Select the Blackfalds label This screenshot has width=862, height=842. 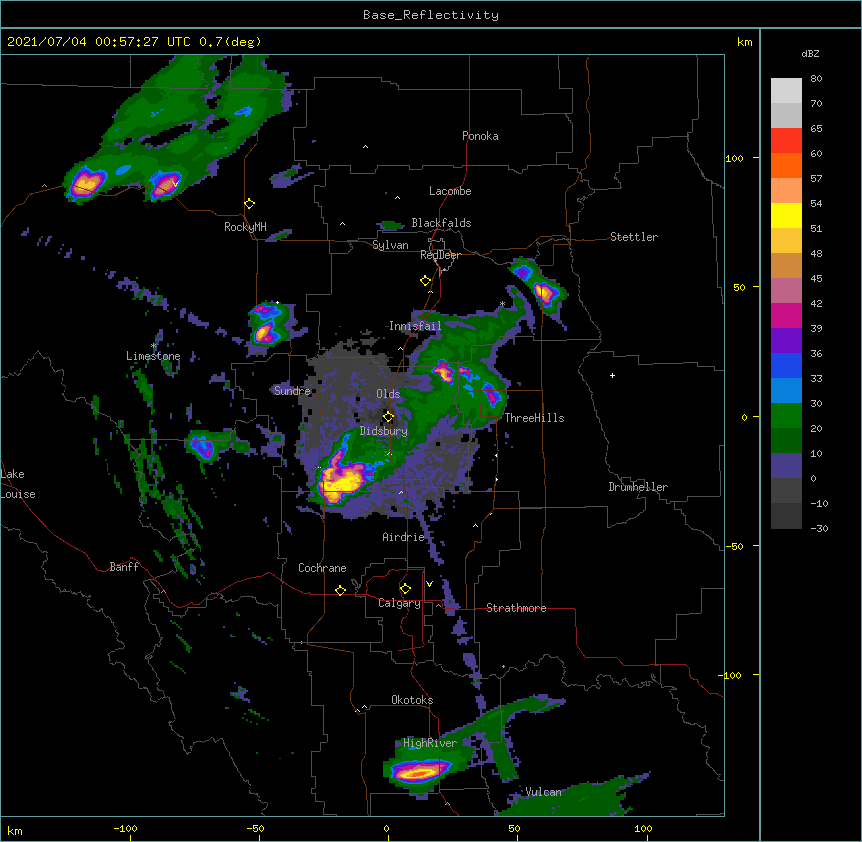441,223
